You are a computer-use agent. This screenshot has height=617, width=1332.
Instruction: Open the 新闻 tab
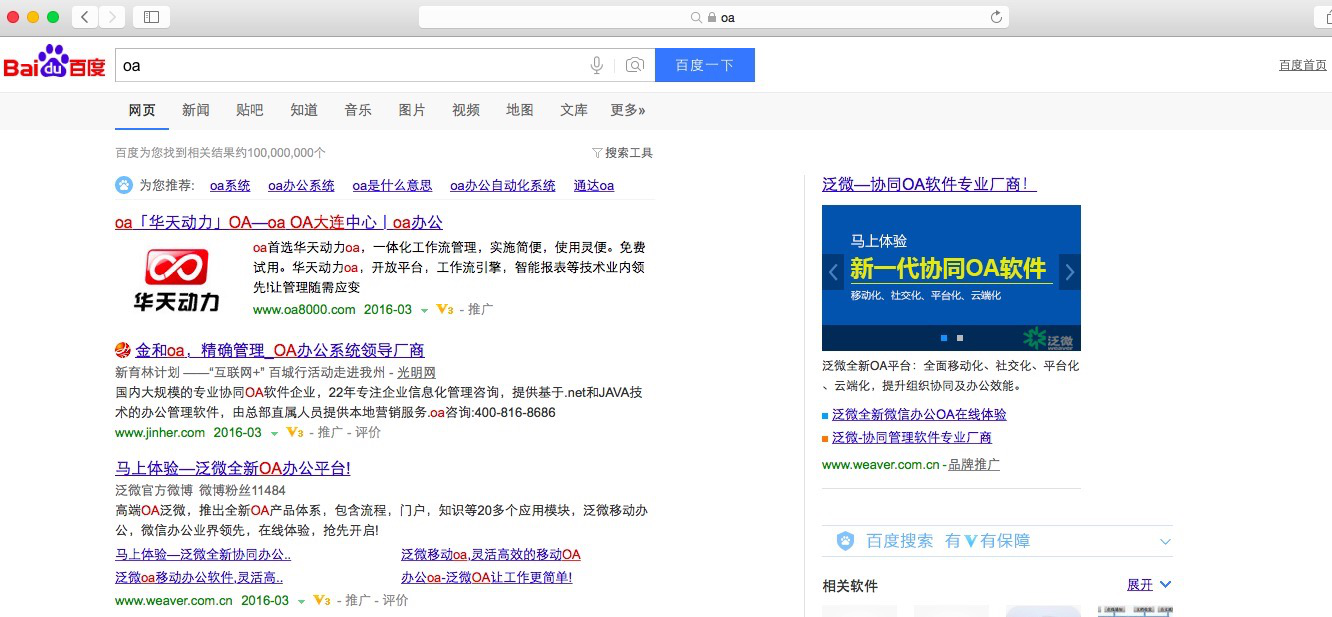pos(196,110)
